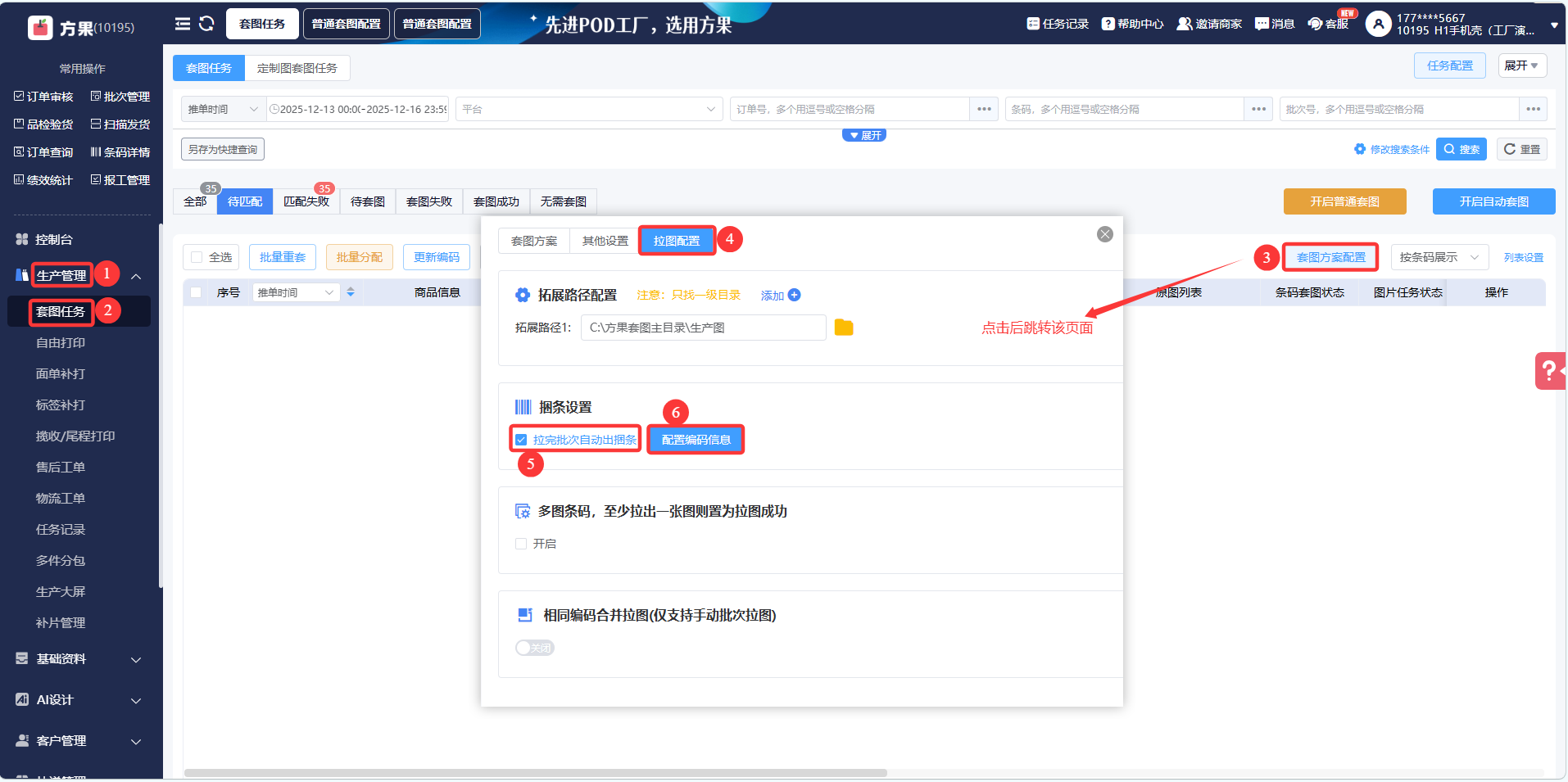Viewport: 1568px width, 782px height.
Task: Open 套图任务 in the sidebar
Action: (x=61, y=312)
